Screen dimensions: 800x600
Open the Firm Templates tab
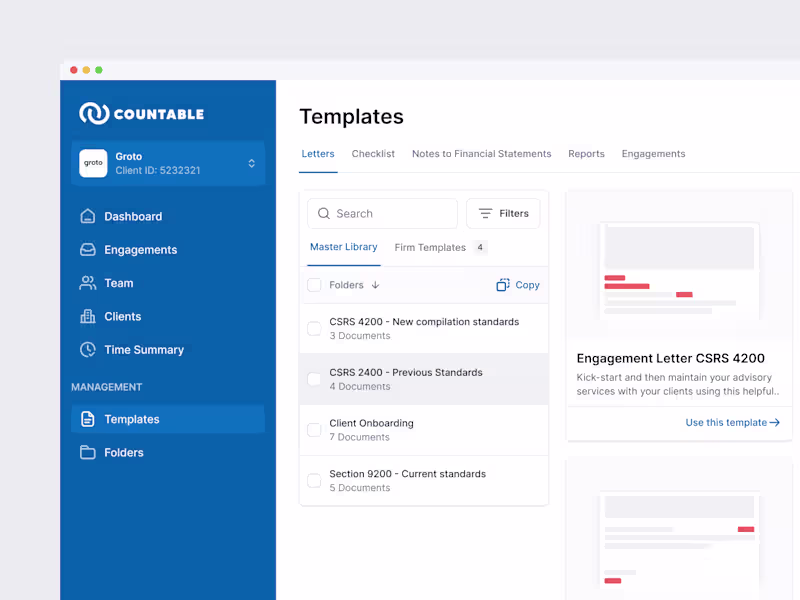[x=432, y=247]
